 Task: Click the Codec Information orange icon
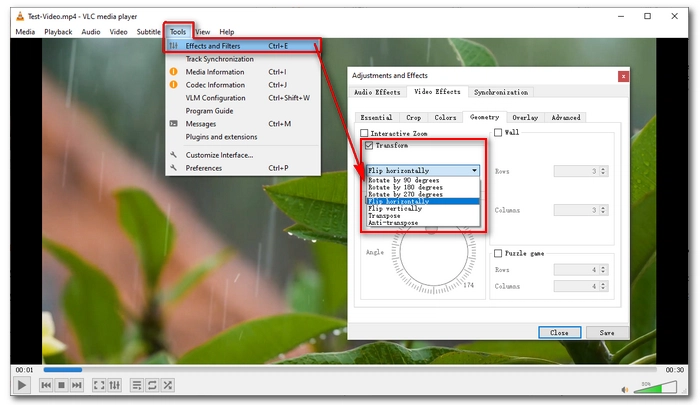tap(174, 84)
